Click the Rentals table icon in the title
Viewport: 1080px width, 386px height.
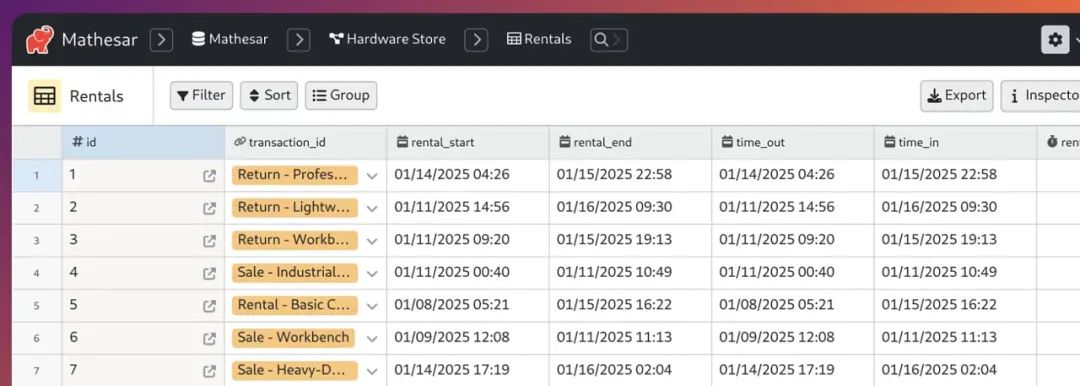pyautogui.click(x=44, y=96)
